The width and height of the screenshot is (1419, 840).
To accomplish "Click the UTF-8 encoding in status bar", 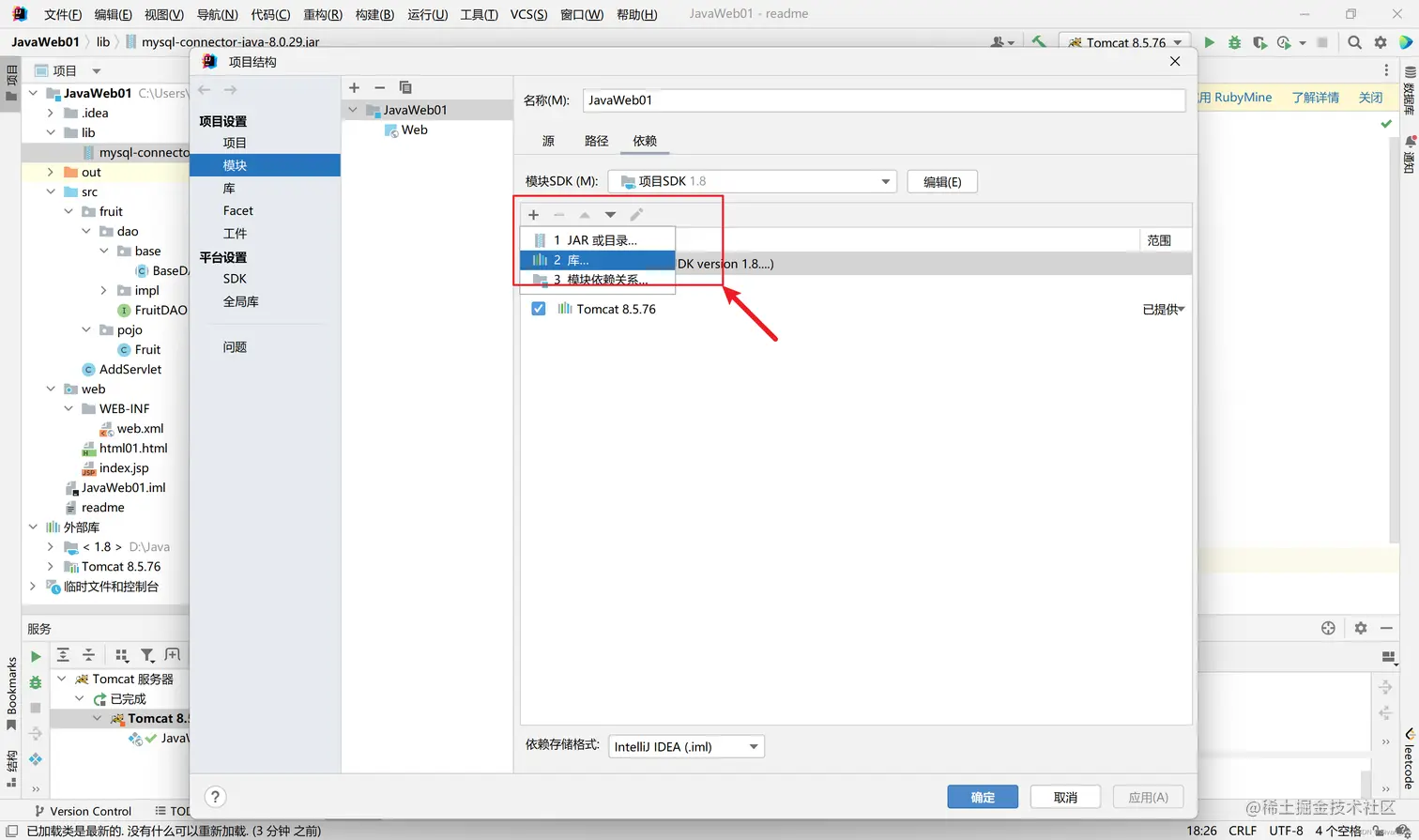I will point(1286,831).
